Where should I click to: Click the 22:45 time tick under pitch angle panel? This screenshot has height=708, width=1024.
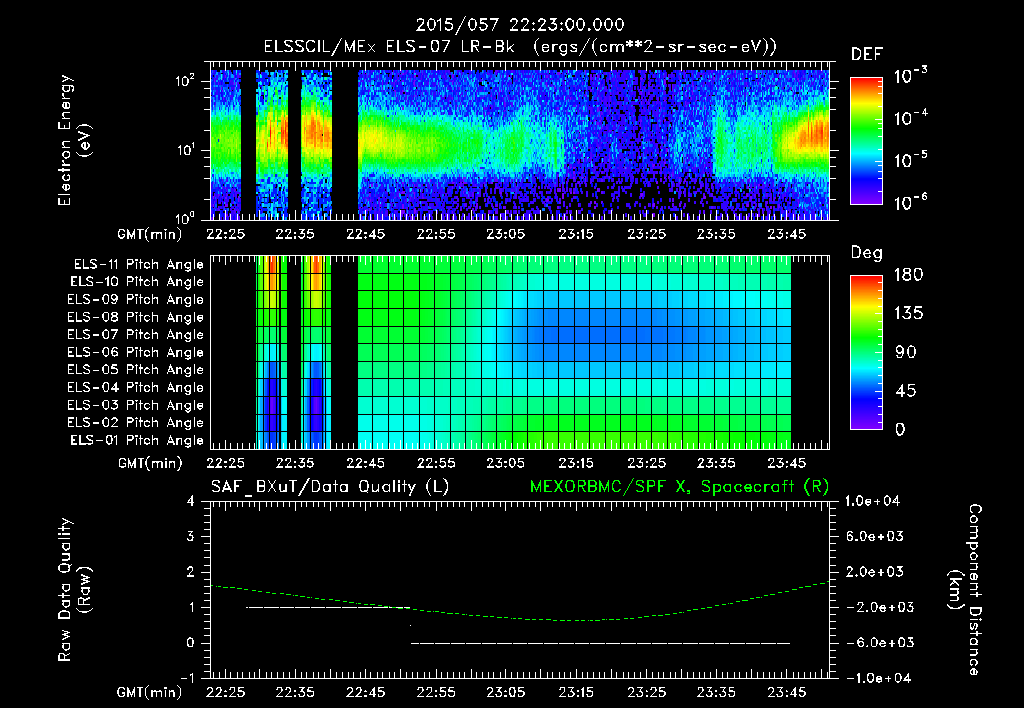[366, 463]
